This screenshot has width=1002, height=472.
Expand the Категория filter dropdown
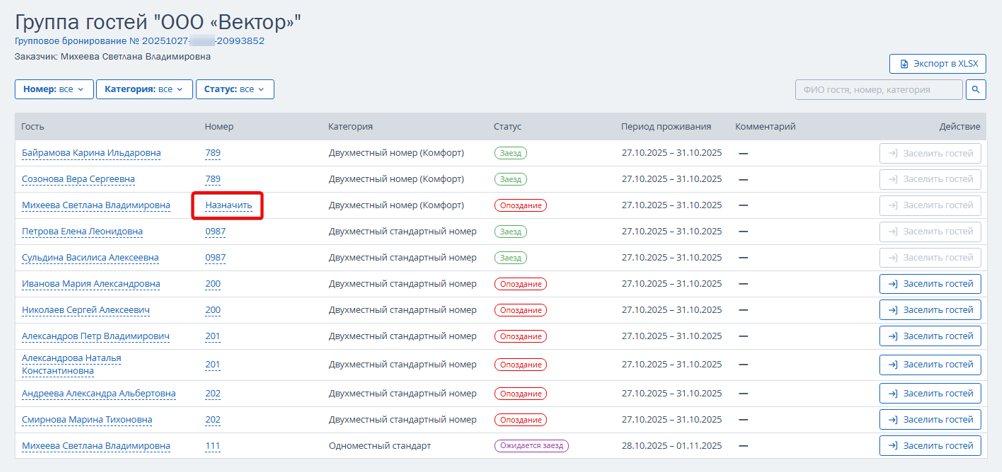[144, 90]
